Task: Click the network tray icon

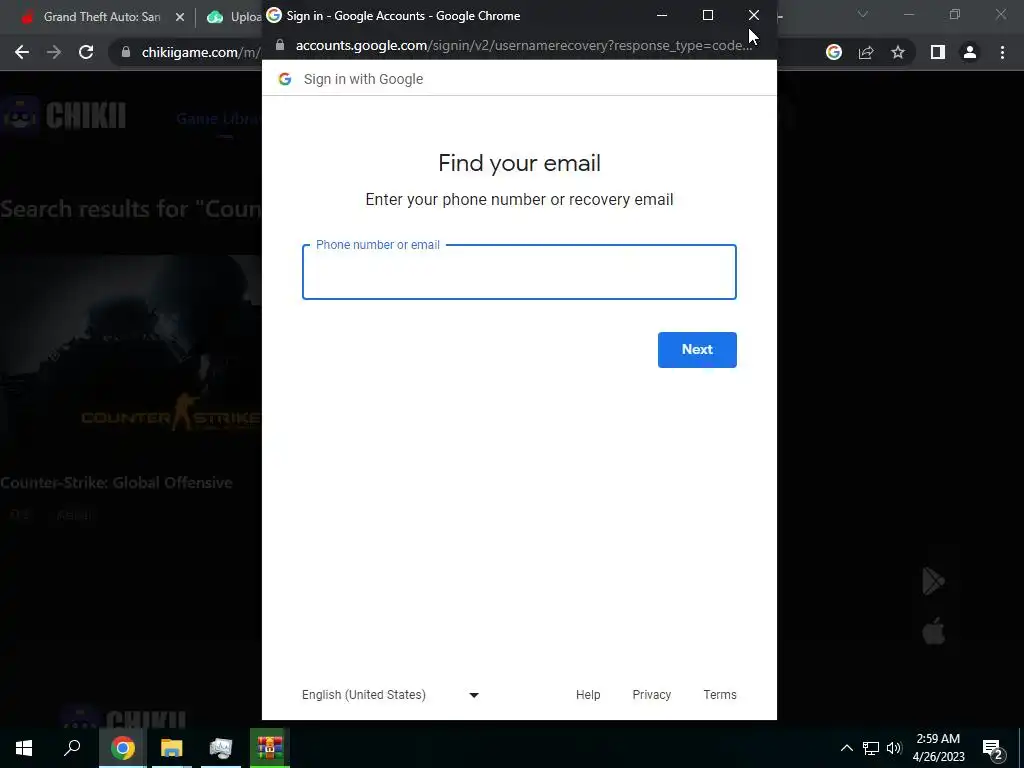Action: (871, 748)
